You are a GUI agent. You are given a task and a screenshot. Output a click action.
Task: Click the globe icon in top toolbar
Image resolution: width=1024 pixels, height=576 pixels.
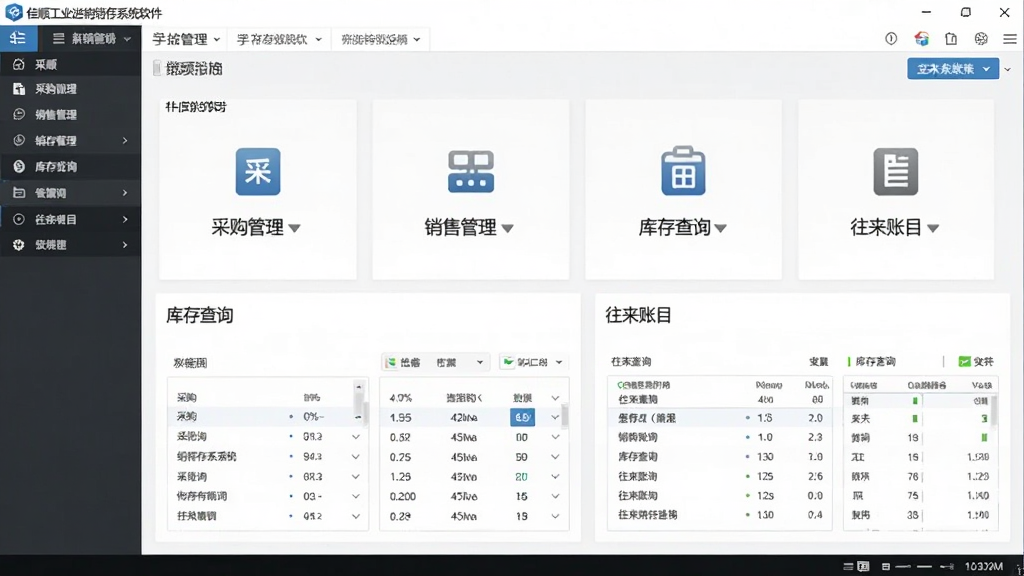tap(981, 39)
